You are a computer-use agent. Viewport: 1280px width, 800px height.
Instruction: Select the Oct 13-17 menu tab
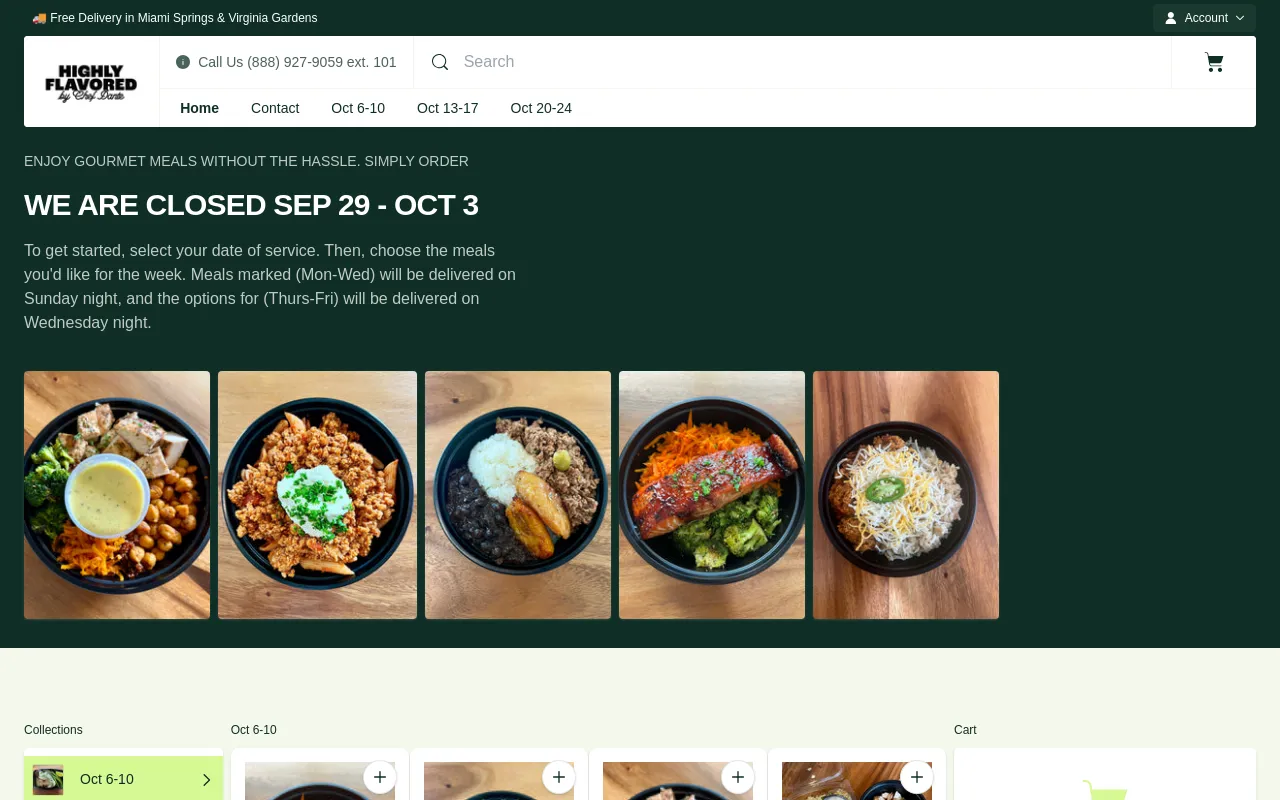pyautogui.click(x=448, y=108)
